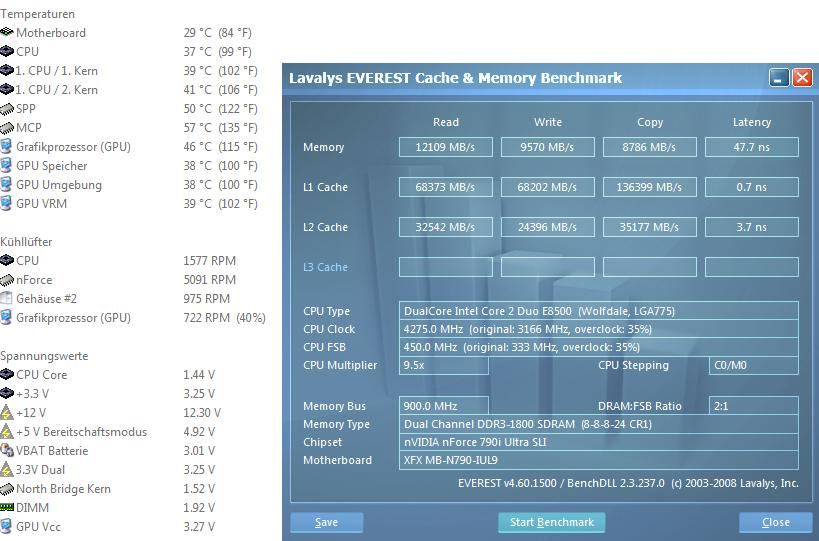The width and height of the screenshot is (819, 541).
Task: Click the +3.3 V voltage icon
Action: (x=7, y=393)
